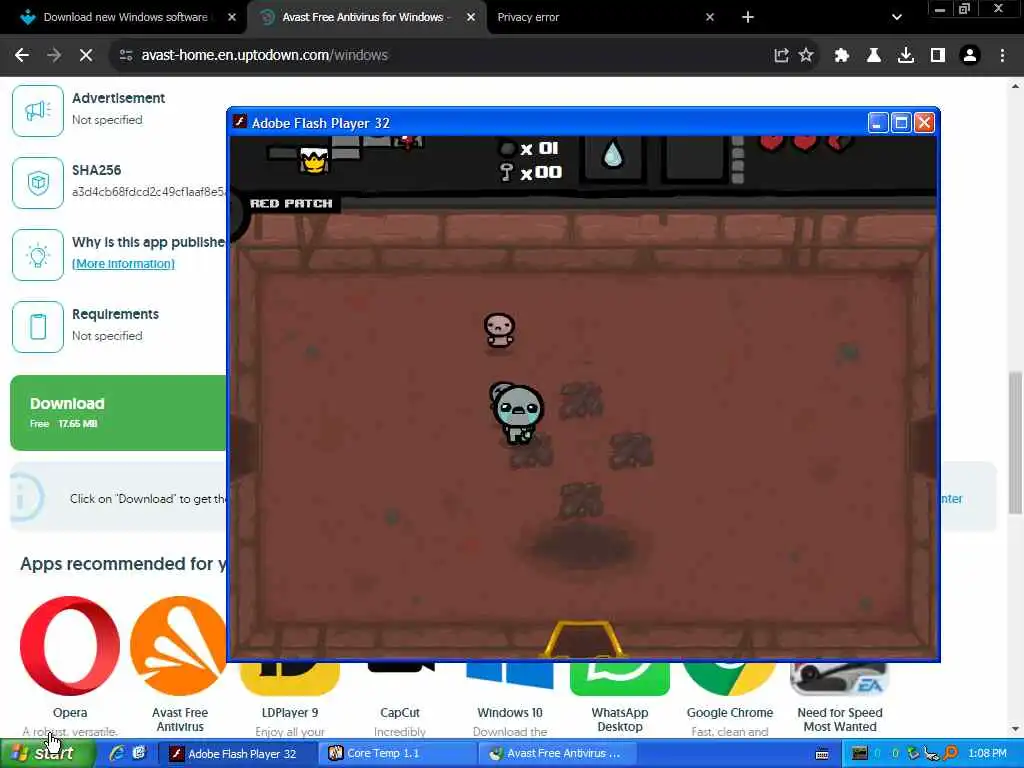Click the blue-gray Isaac character in game
Screen dimensions: 1024x768
pos(517,413)
